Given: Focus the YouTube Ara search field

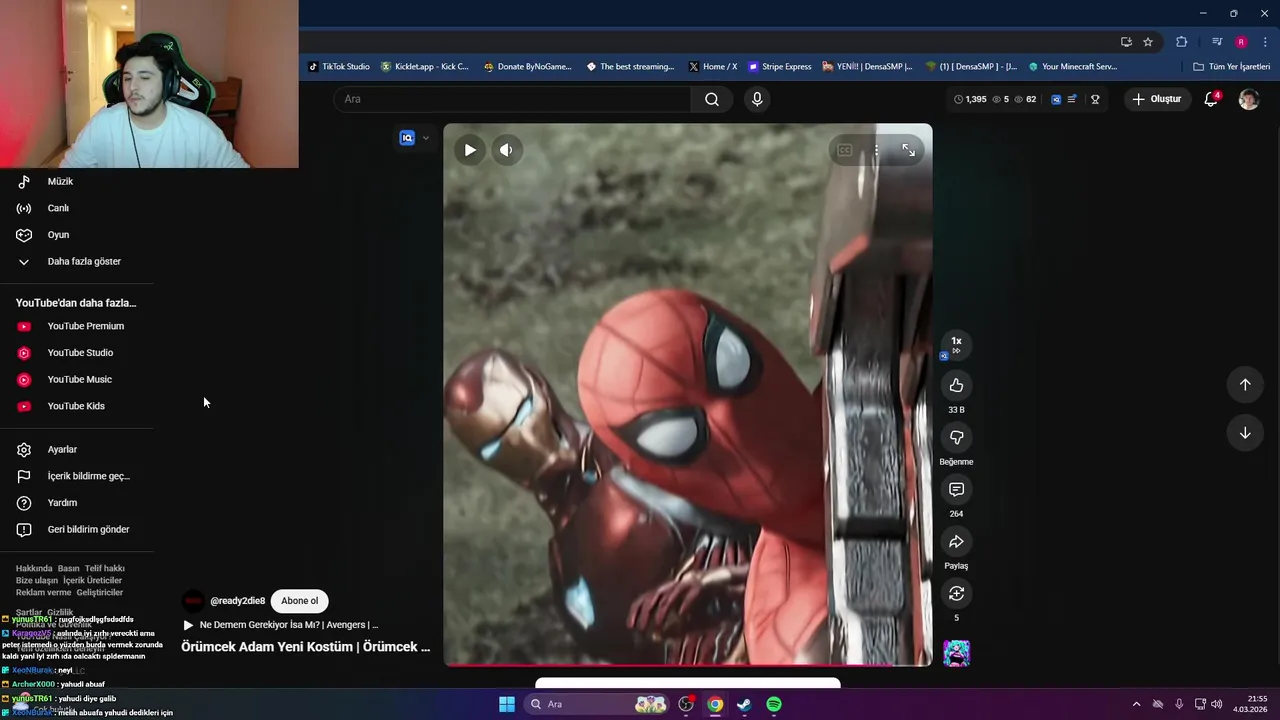Looking at the screenshot, I should pyautogui.click(x=512, y=99).
